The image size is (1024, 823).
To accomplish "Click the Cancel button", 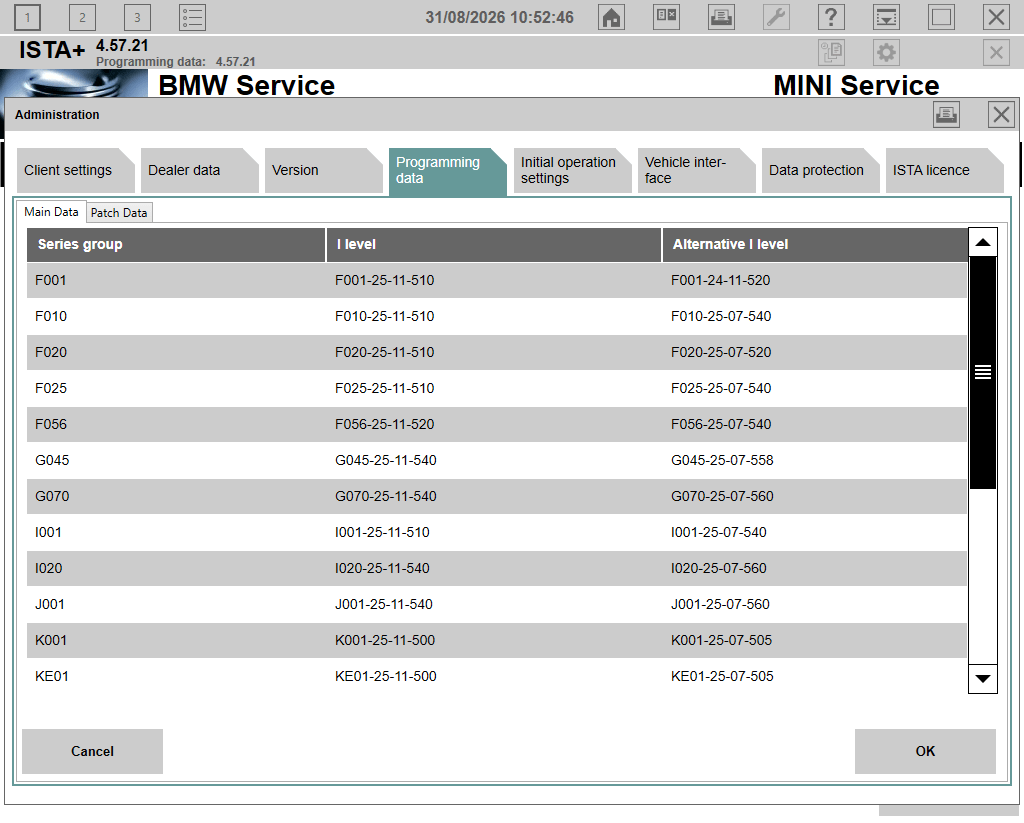I will pos(92,752).
